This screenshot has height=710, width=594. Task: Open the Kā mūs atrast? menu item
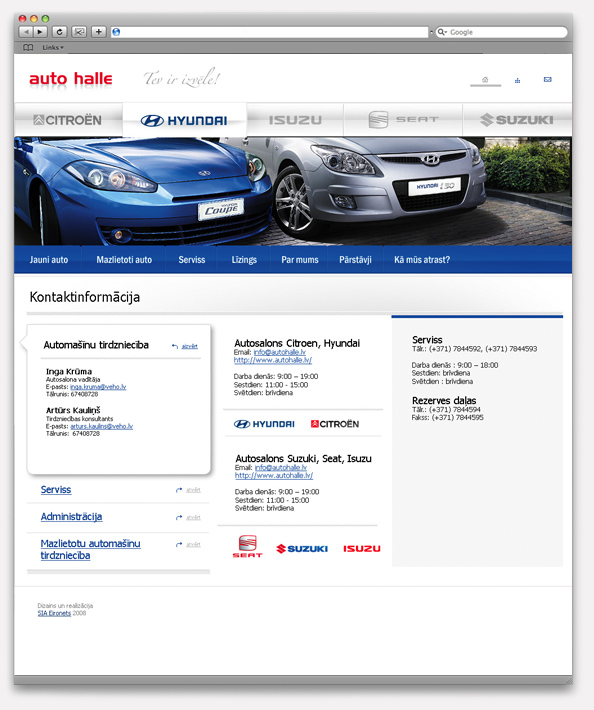(422, 260)
